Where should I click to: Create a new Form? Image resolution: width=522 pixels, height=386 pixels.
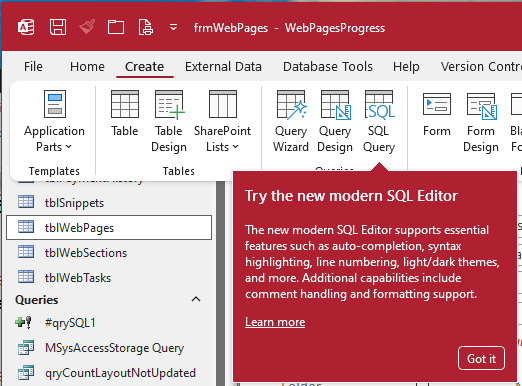(x=437, y=113)
